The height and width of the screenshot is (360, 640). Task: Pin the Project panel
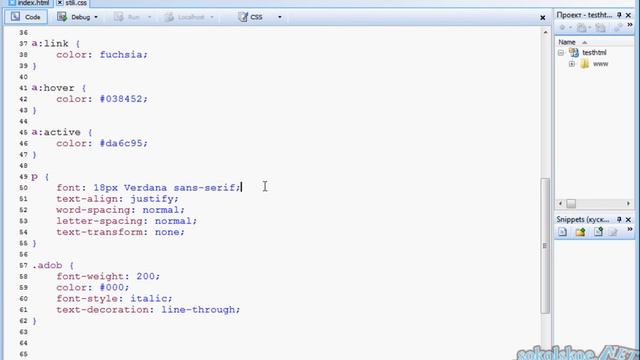coord(619,15)
